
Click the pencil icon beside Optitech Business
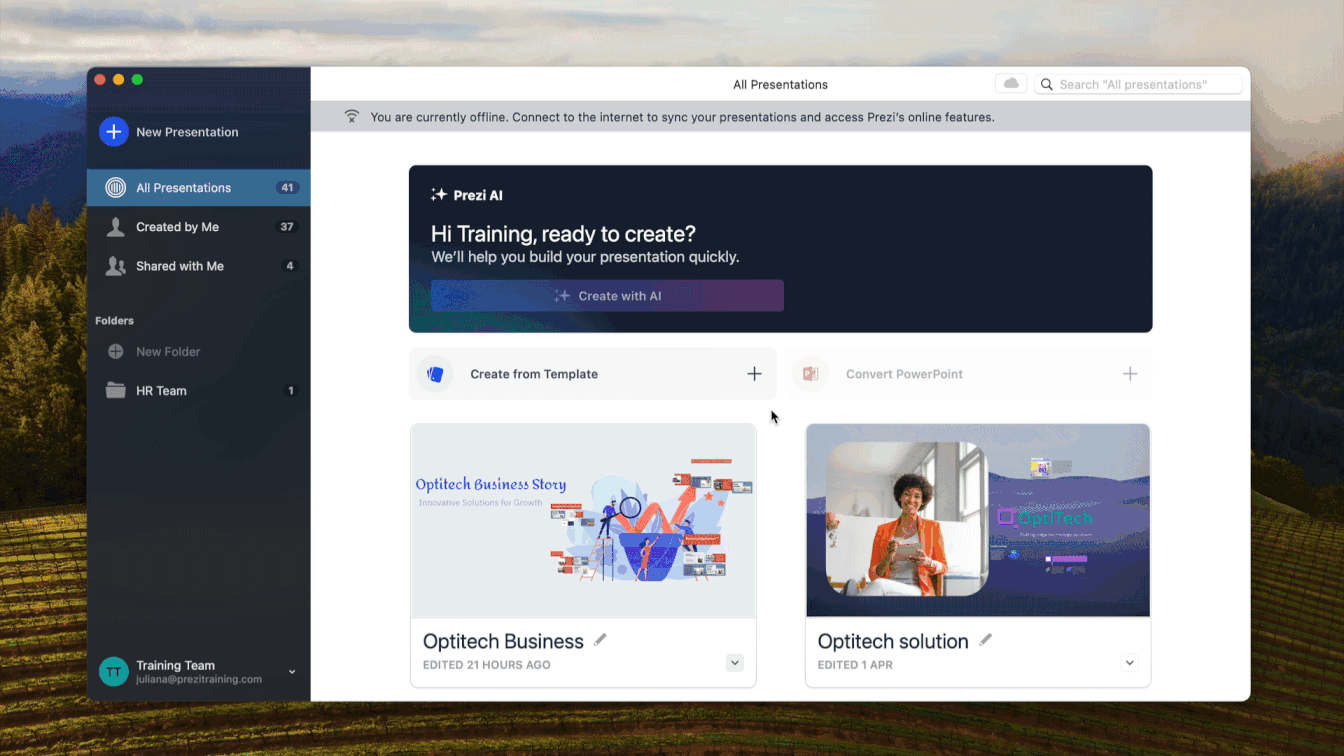[x=600, y=640]
